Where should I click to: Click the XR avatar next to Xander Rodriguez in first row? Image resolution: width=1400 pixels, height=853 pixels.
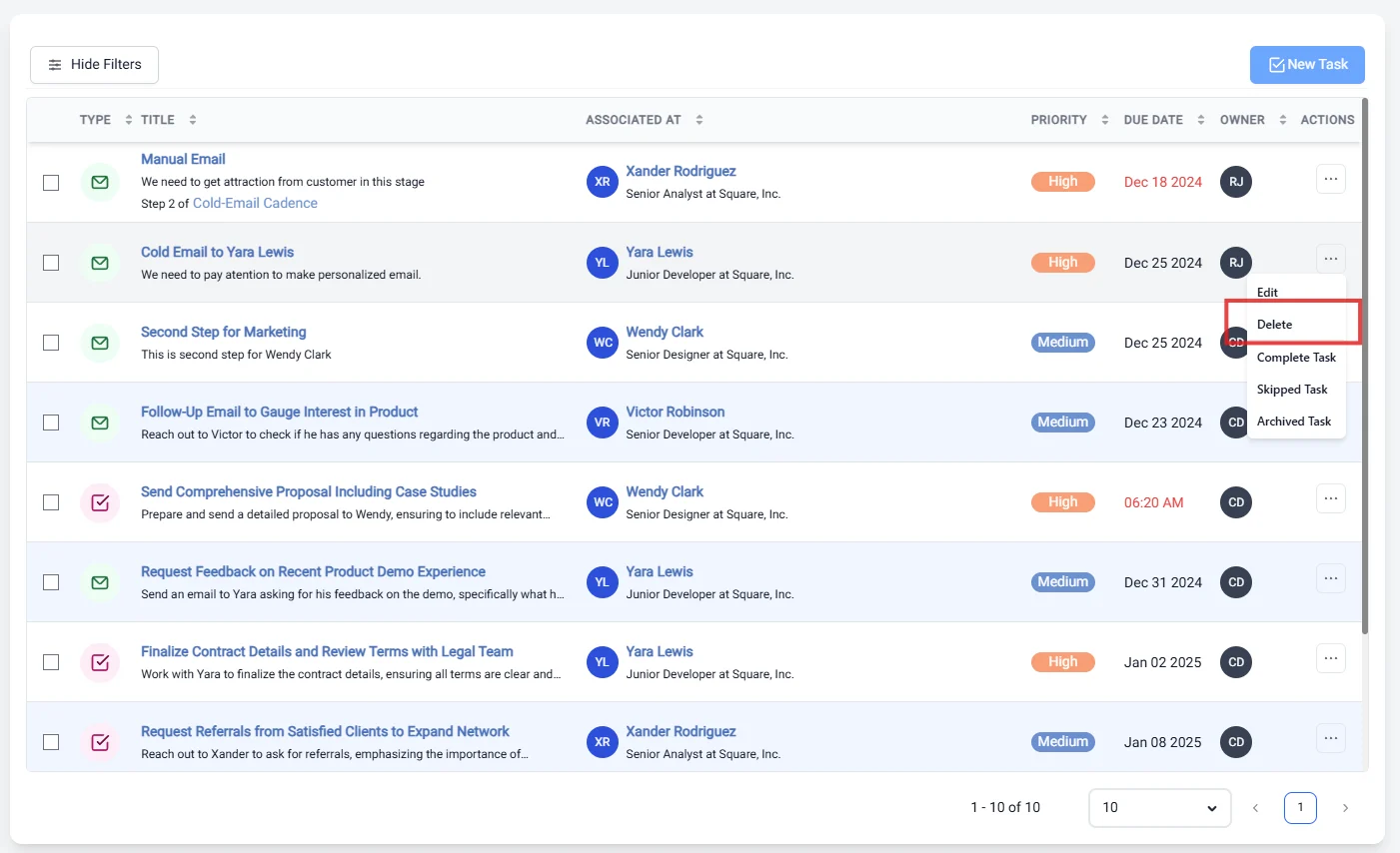coord(603,182)
